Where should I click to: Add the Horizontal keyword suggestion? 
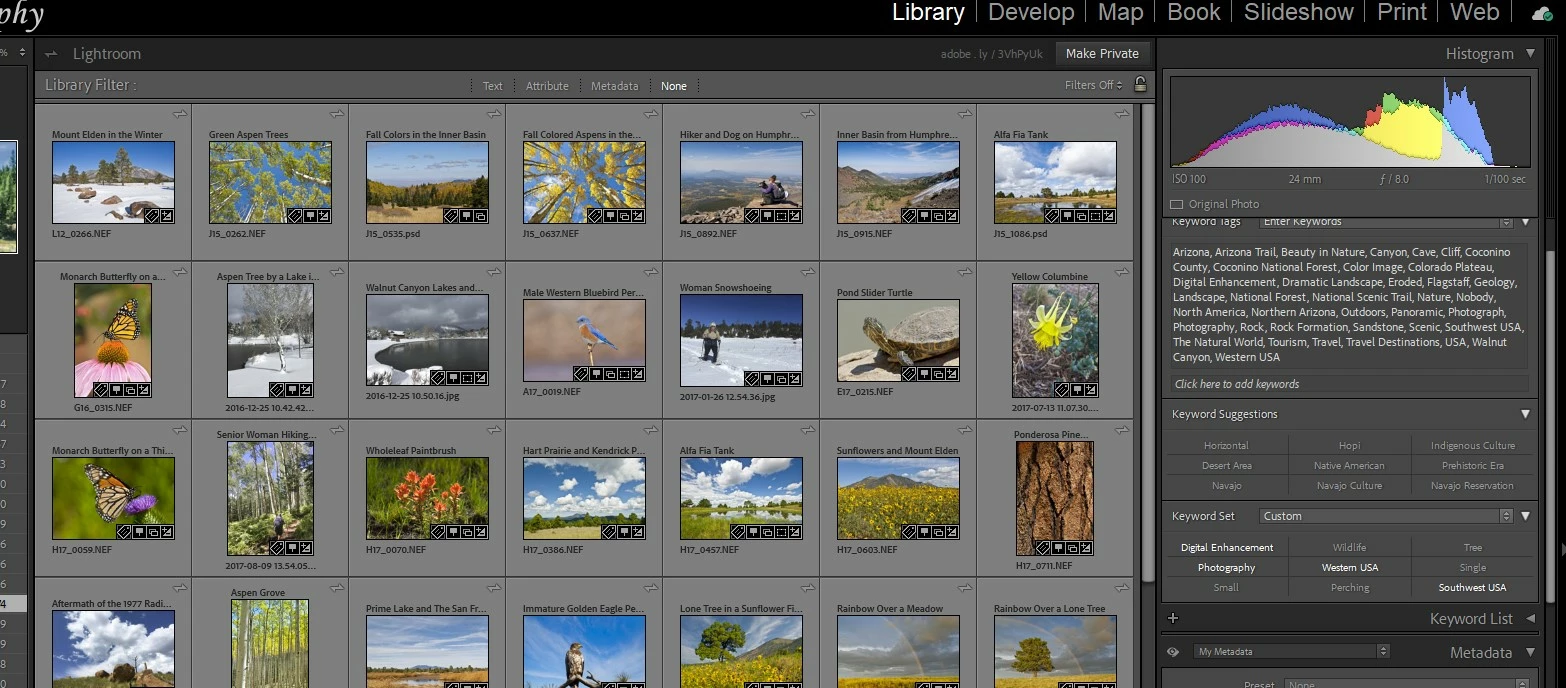coord(1226,445)
